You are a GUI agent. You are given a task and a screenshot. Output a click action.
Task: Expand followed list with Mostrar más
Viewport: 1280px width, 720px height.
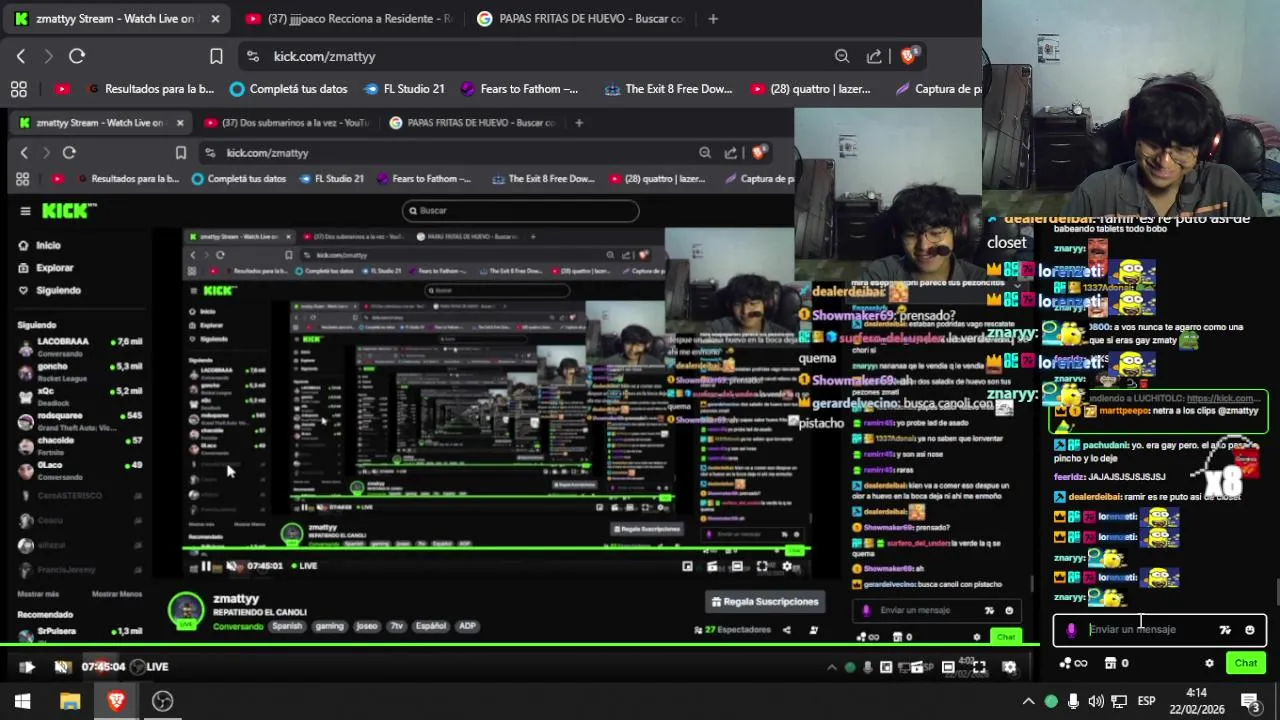pyautogui.click(x=38, y=594)
